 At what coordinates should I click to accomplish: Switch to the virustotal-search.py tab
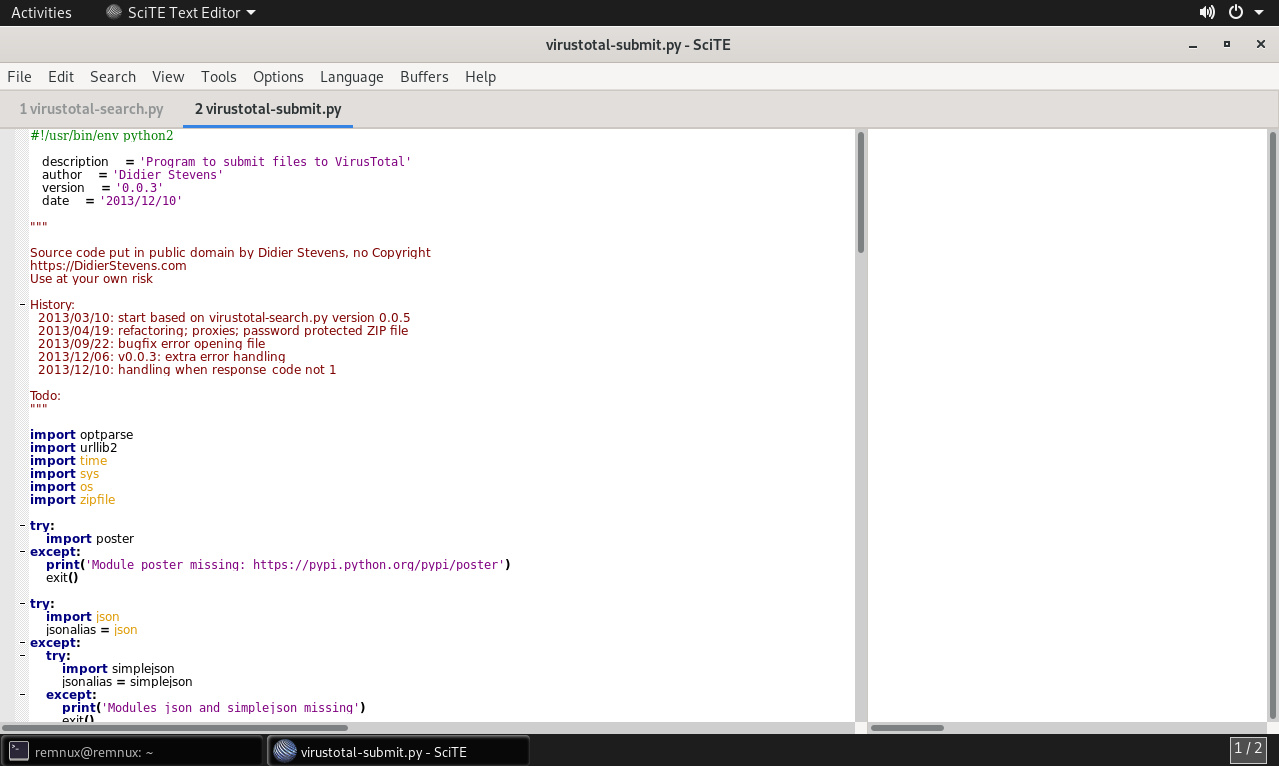click(91, 109)
